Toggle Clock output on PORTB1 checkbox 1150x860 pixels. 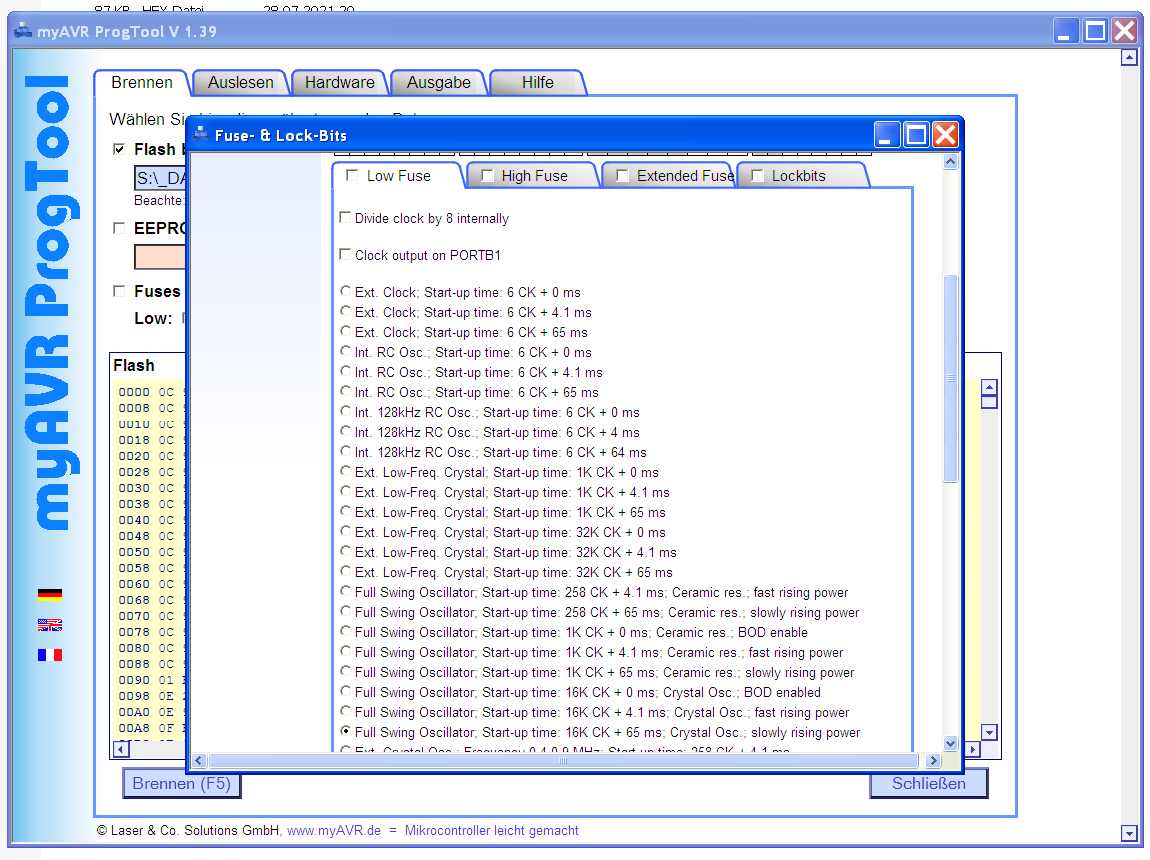pos(346,255)
